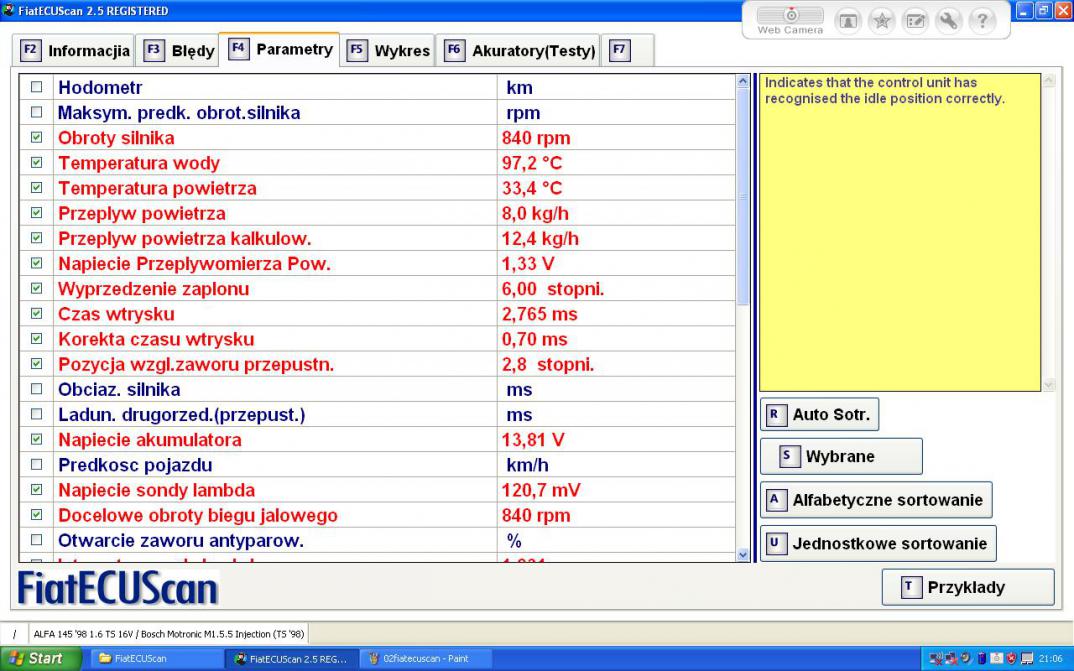Click the white camera tray icon

tap(997, 659)
